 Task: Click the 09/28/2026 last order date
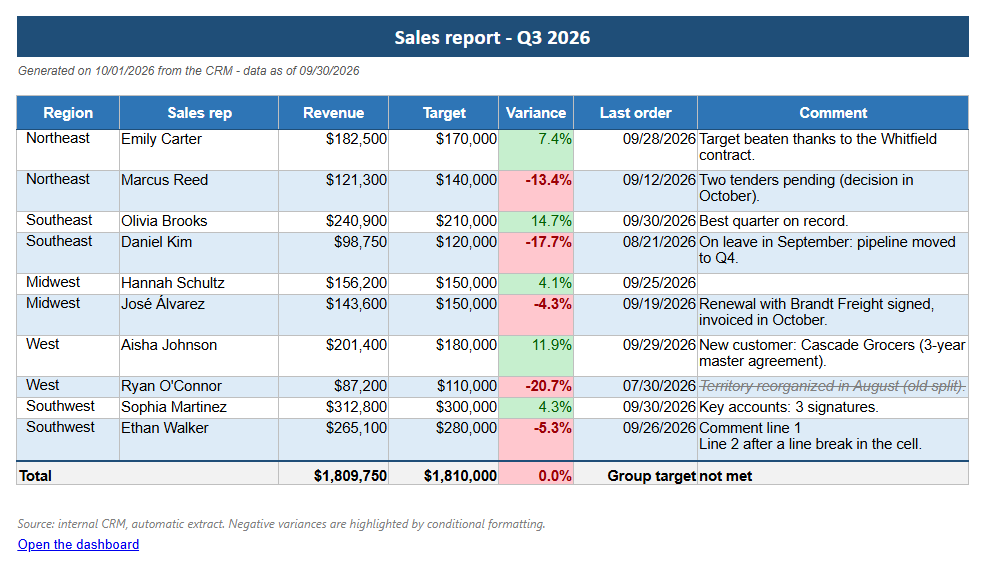tap(635, 150)
